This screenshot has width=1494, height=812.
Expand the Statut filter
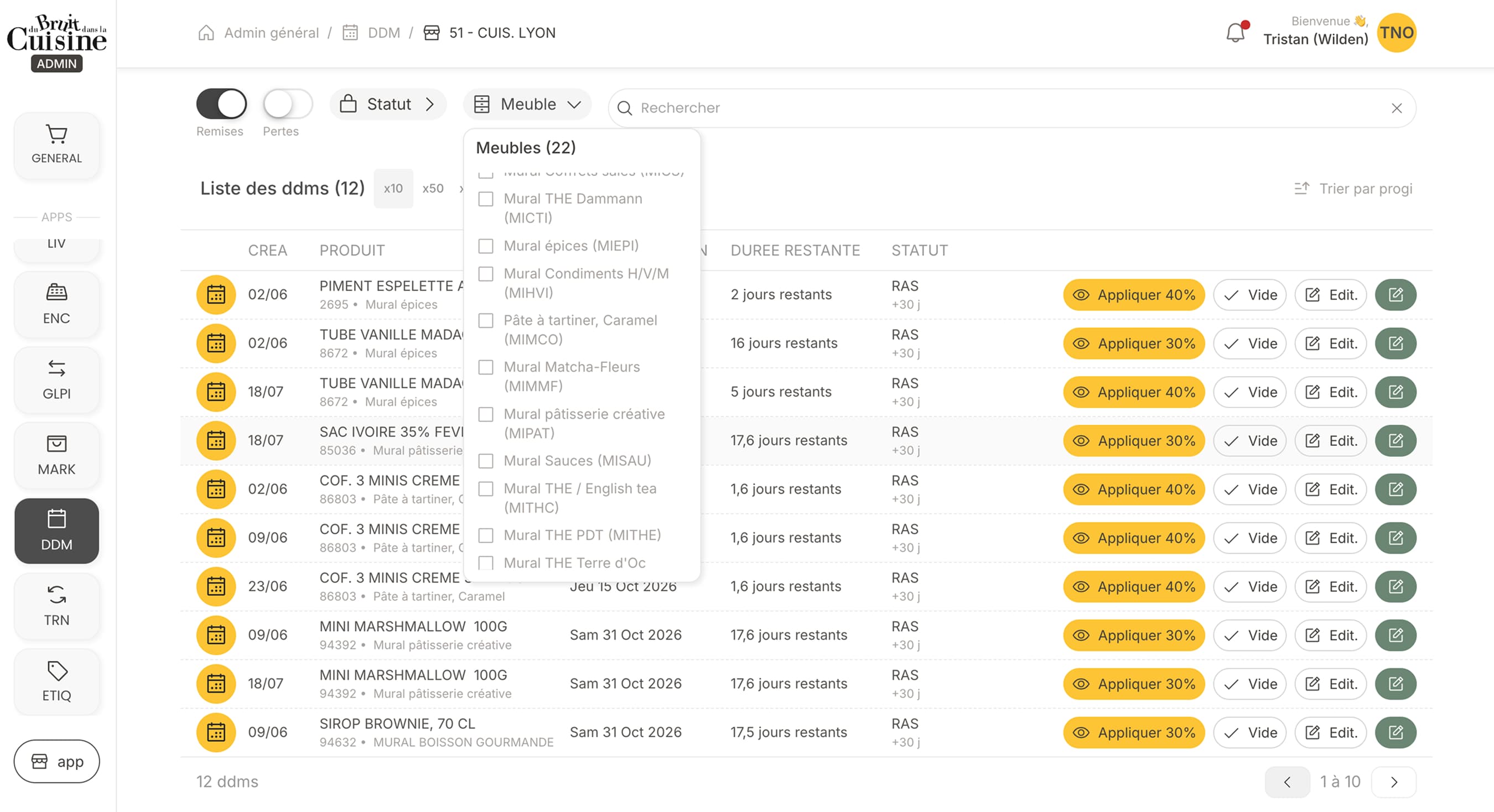click(388, 105)
